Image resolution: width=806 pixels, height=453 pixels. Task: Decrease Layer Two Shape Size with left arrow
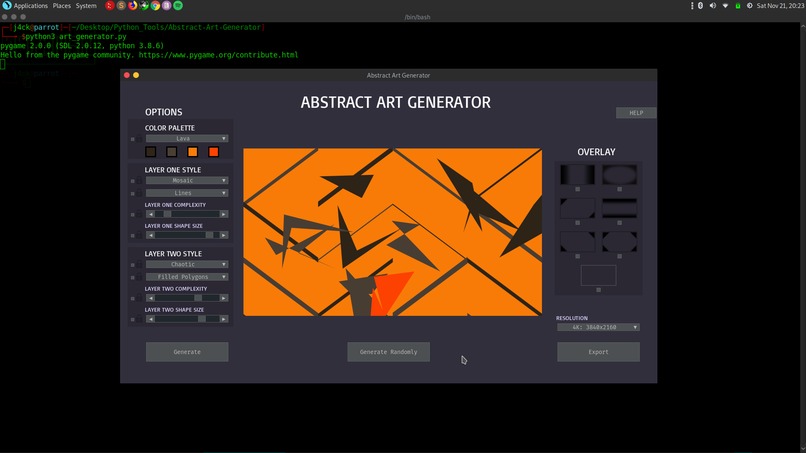click(x=151, y=319)
